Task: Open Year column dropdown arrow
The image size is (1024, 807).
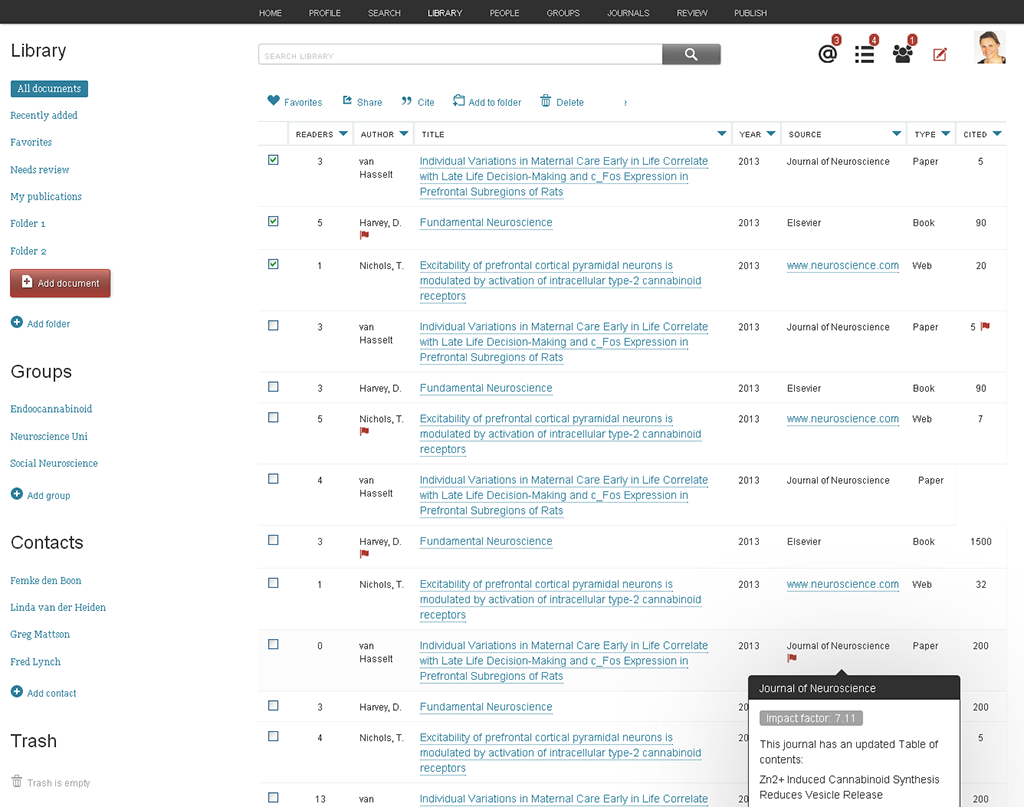Action: click(771, 134)
